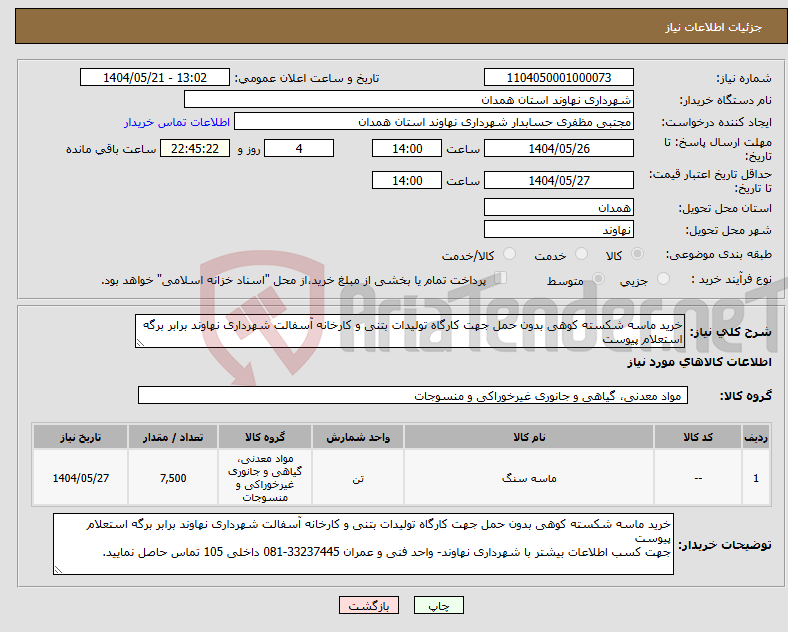The width and height of the screenshot is (788, 632).
Task: Click the response deadline hour field 14:00
Action: tap(407, 148)
